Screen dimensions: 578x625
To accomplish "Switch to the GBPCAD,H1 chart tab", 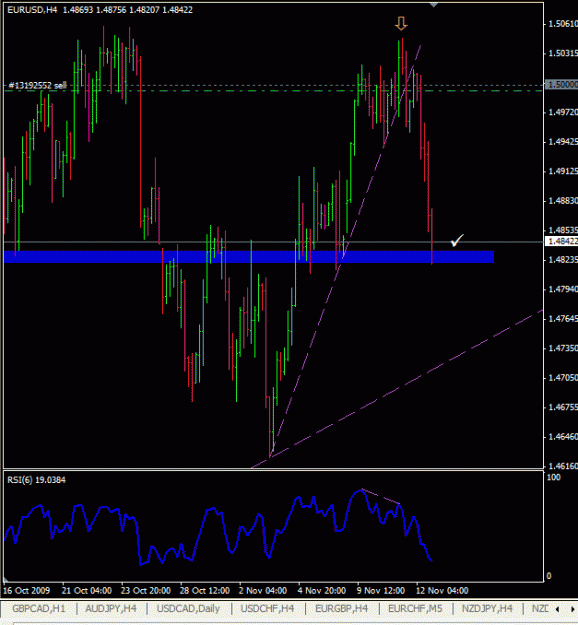I will tap(39, 609).
